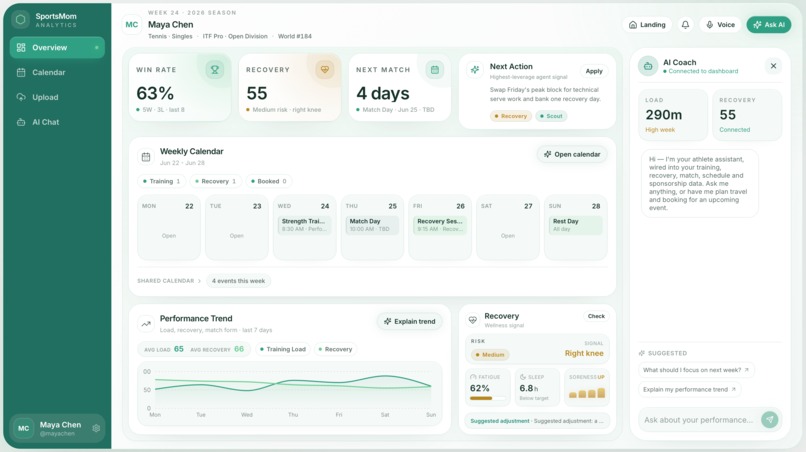
Task: Click the Load 290m card in AI Coach
Action: [673, 115]
